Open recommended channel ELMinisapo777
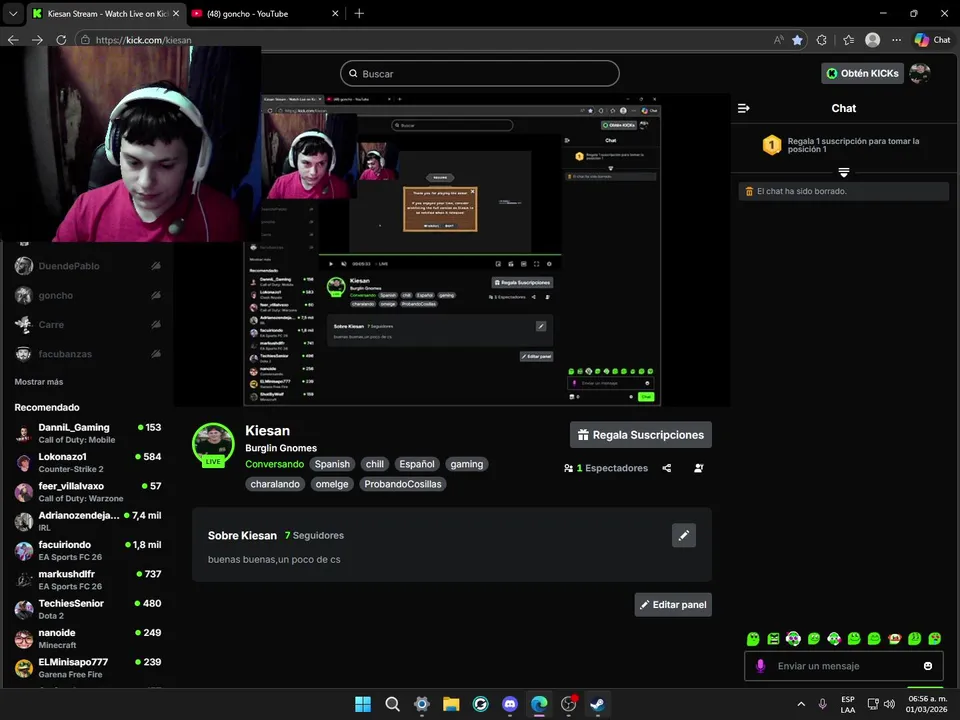 (x=88, y=668)
